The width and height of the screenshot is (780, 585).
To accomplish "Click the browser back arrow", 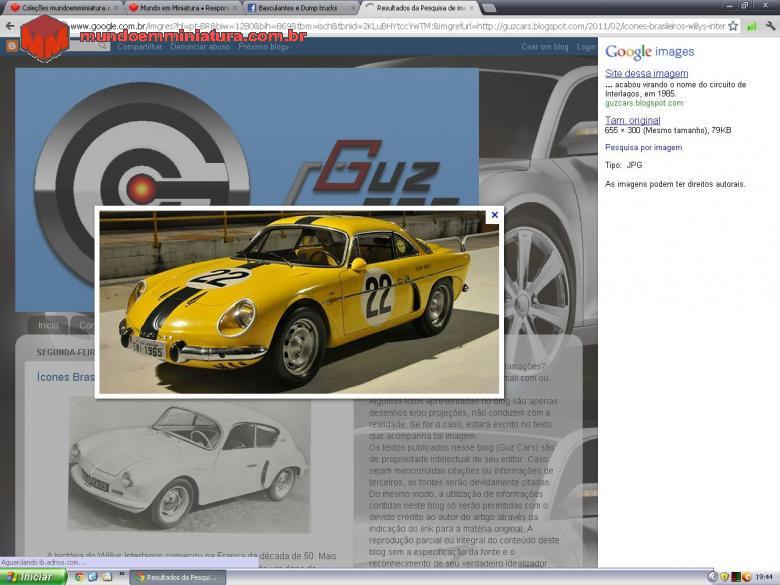I will (10, 26).
